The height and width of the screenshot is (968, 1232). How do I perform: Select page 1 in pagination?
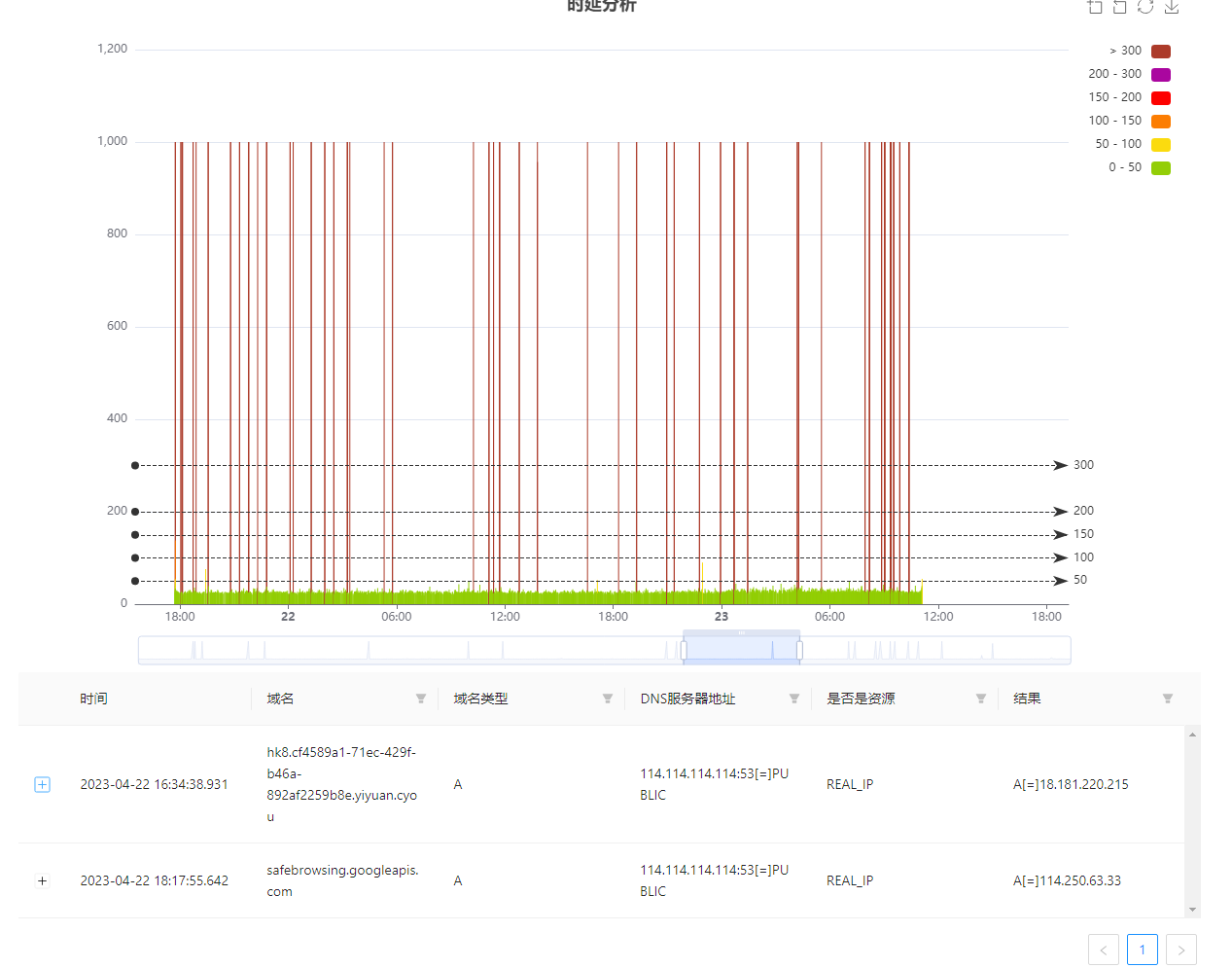1143,950
